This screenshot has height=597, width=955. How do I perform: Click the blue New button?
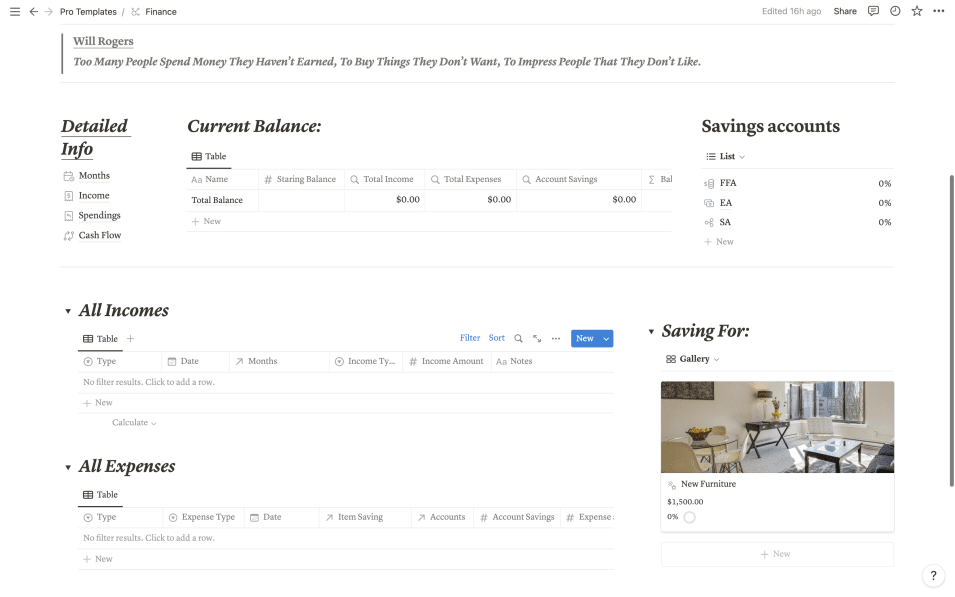[585, 339]
